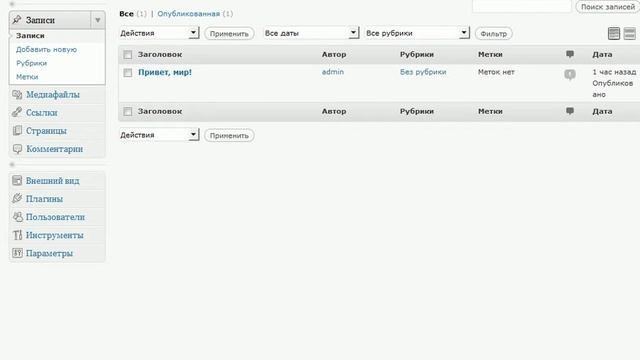Show Все posts filter link

point(126,13)
